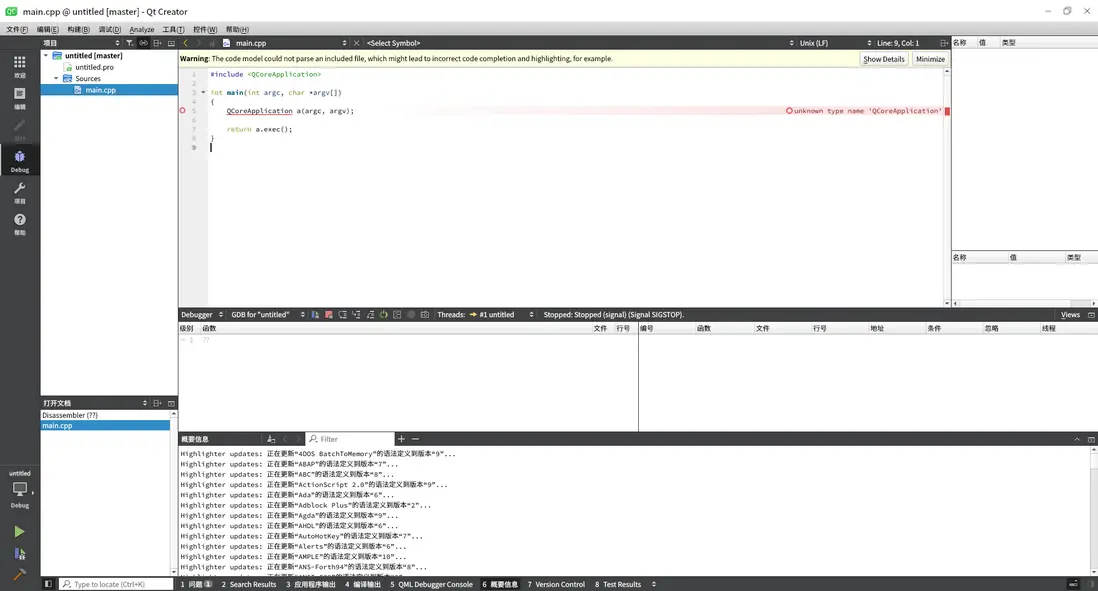Fold the main function at line 3
Viewport: 1098px width, 591px height.
204,92
